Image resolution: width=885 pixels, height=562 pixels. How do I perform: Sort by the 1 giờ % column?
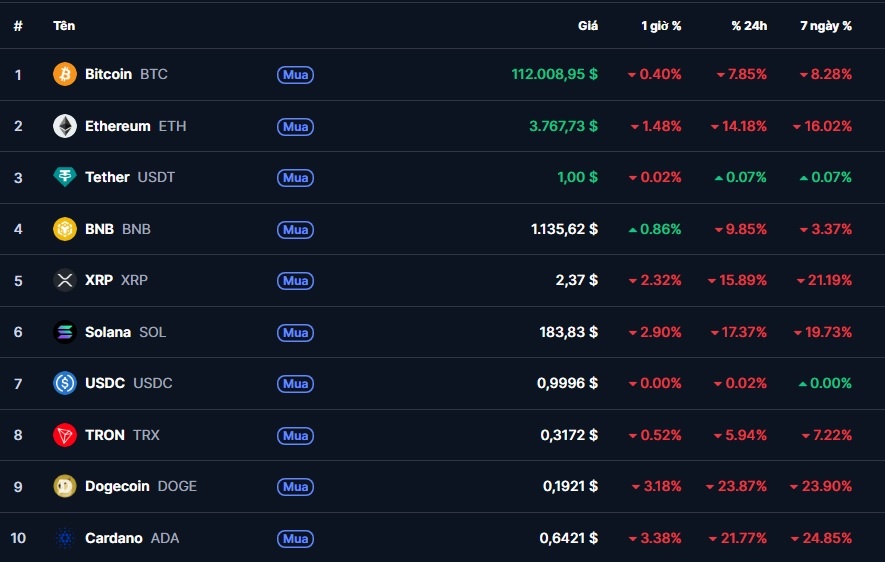(661, 26)
